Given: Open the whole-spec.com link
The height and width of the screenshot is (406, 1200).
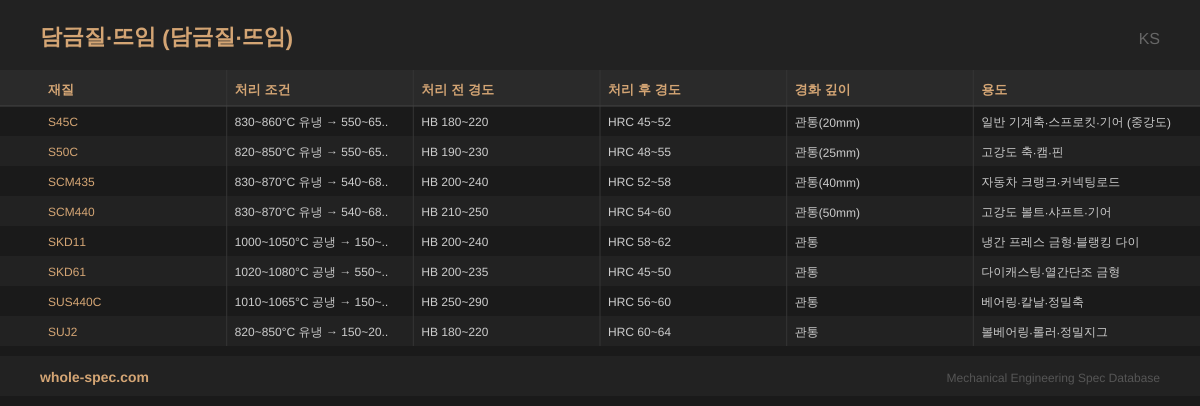Looking at the screenshot, I should pos(94,377).
